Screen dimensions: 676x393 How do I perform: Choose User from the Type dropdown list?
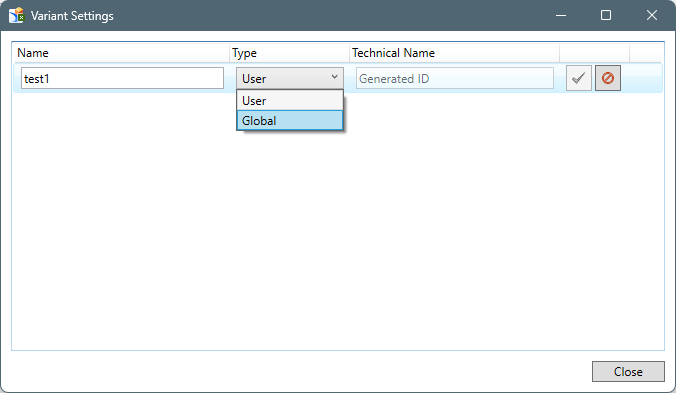tap(290, 101)
